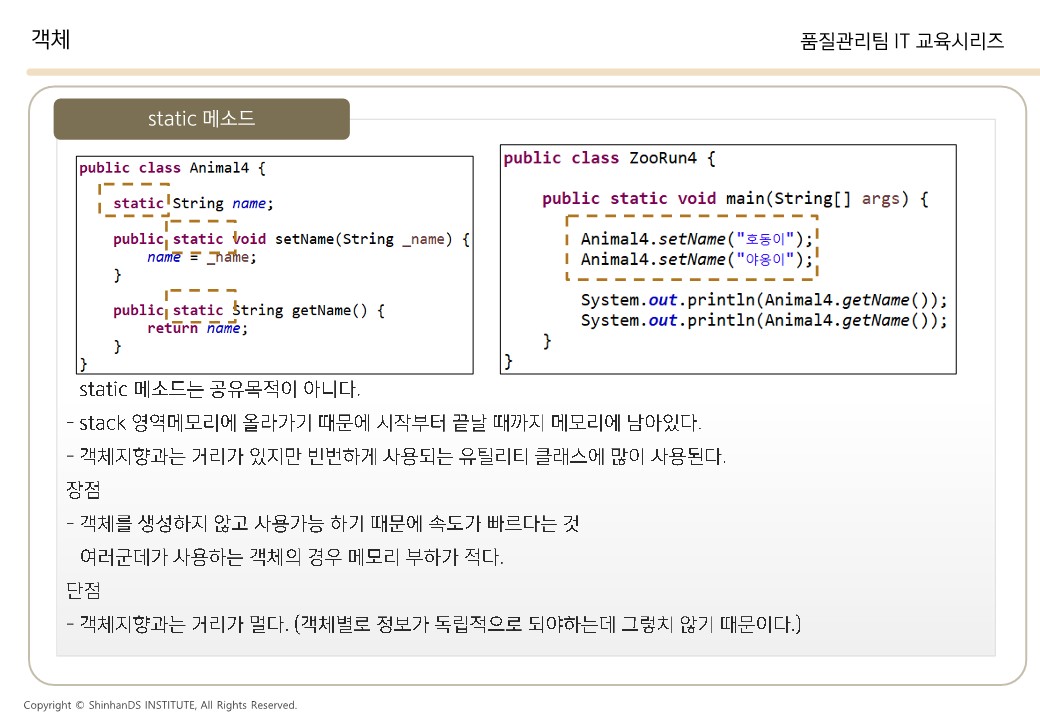Click the main(String[] args) method line
Screen dimensions: 1040x720
(735, 198)
